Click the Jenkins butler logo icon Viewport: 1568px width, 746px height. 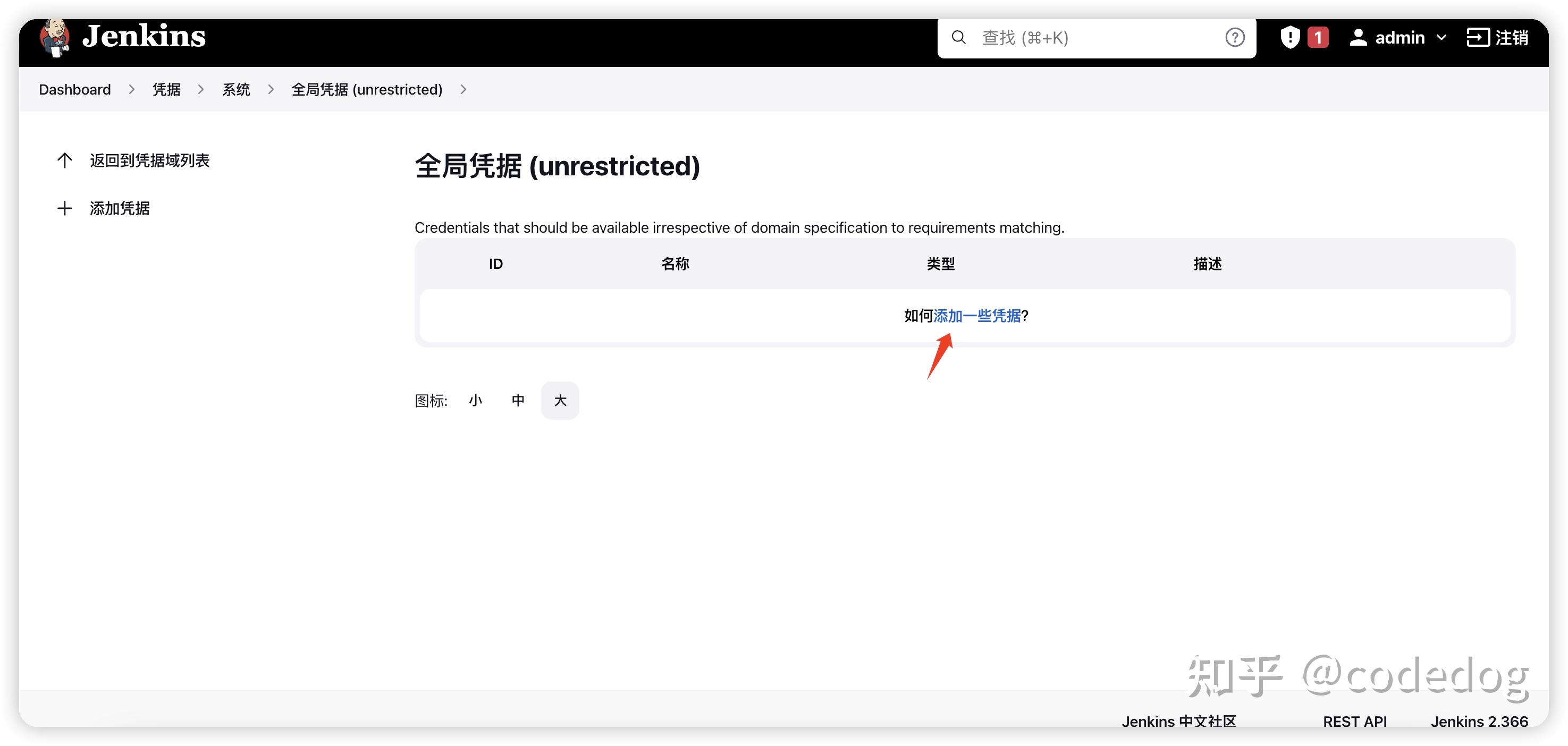(55, 37)
